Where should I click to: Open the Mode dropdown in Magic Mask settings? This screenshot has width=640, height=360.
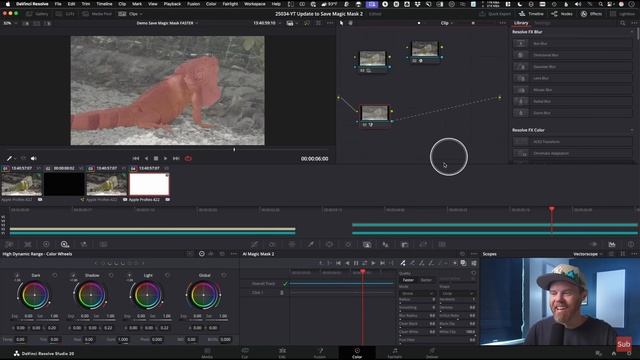point(417,293)
